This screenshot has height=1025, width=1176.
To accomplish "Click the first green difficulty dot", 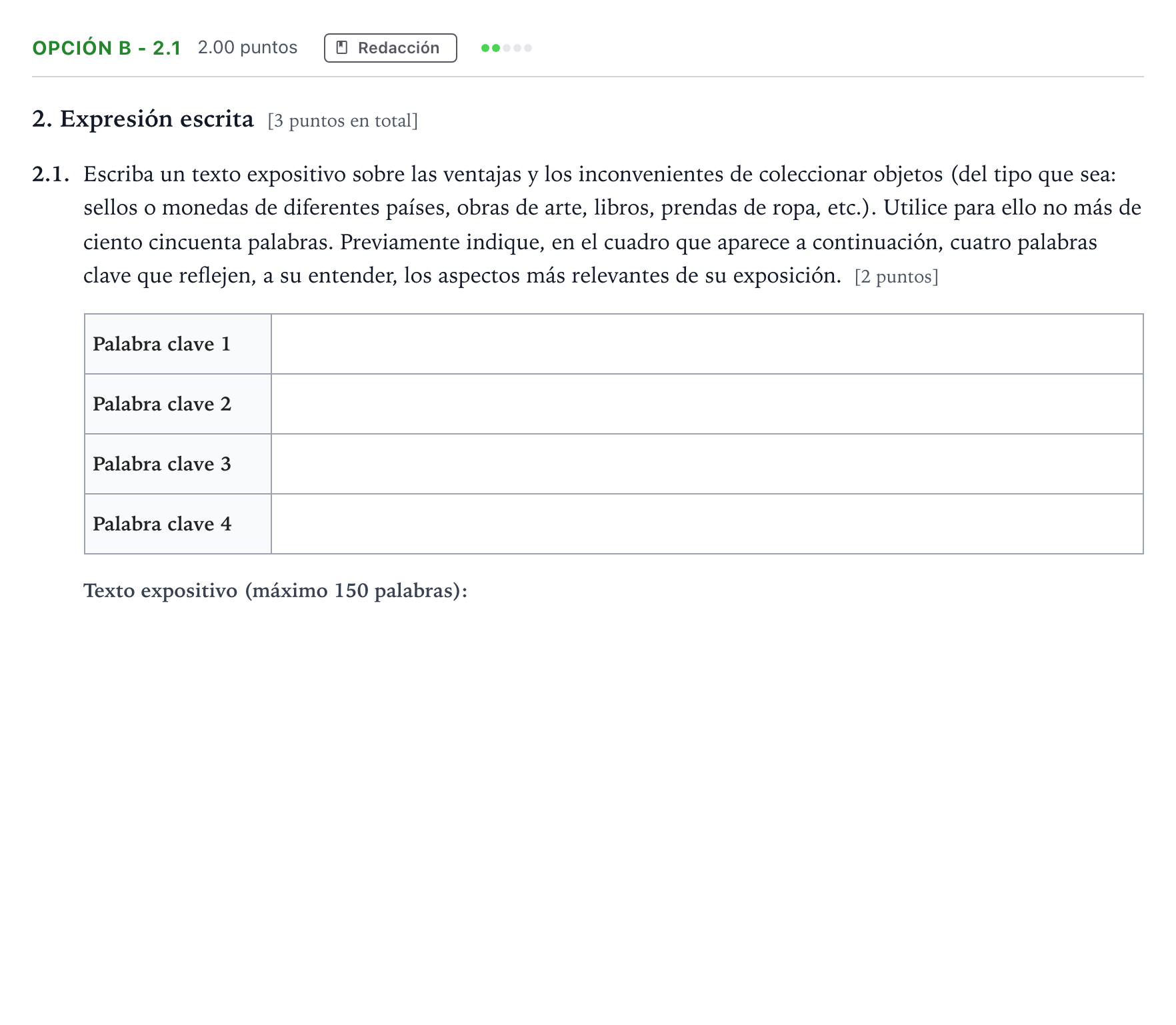I will (x=485, y=48).
